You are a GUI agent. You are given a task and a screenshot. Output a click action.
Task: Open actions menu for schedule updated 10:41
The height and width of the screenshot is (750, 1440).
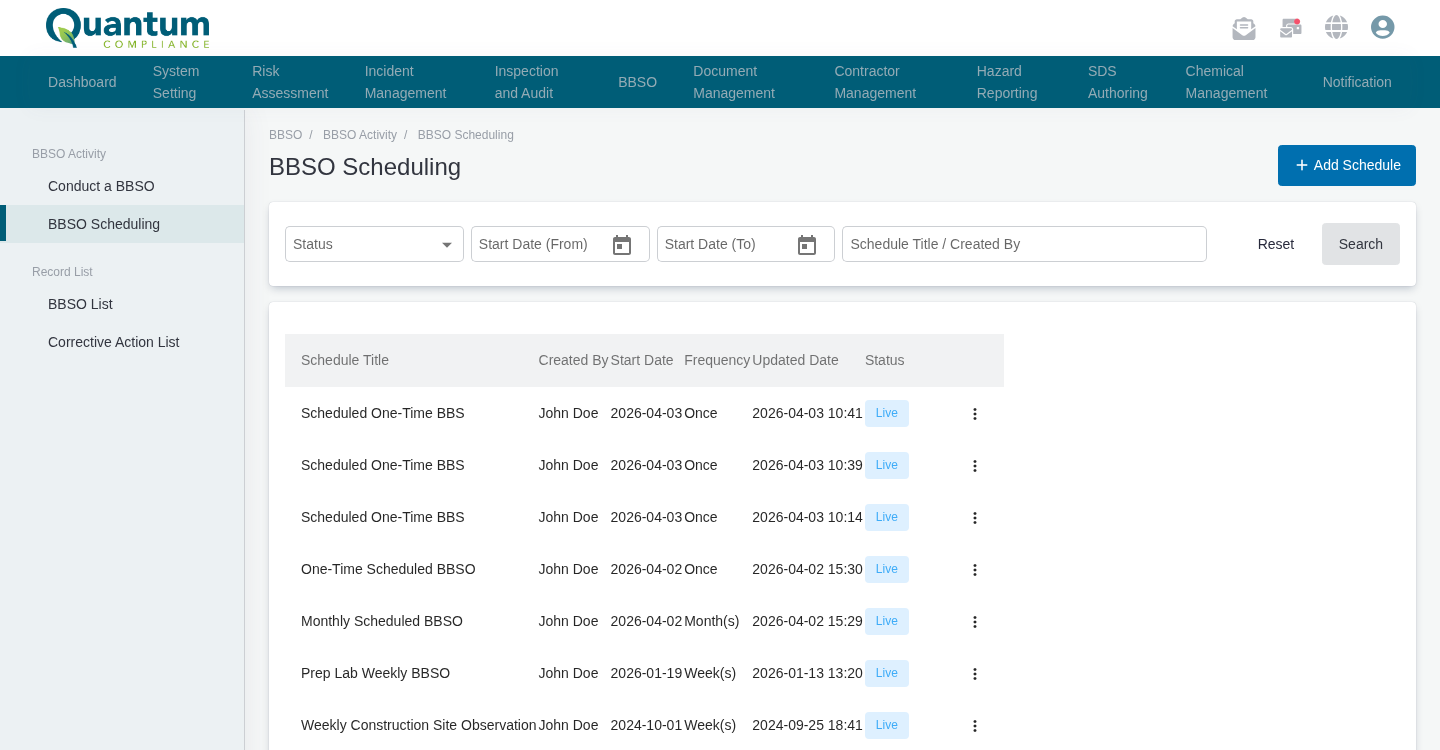click(x=975, y=414)
